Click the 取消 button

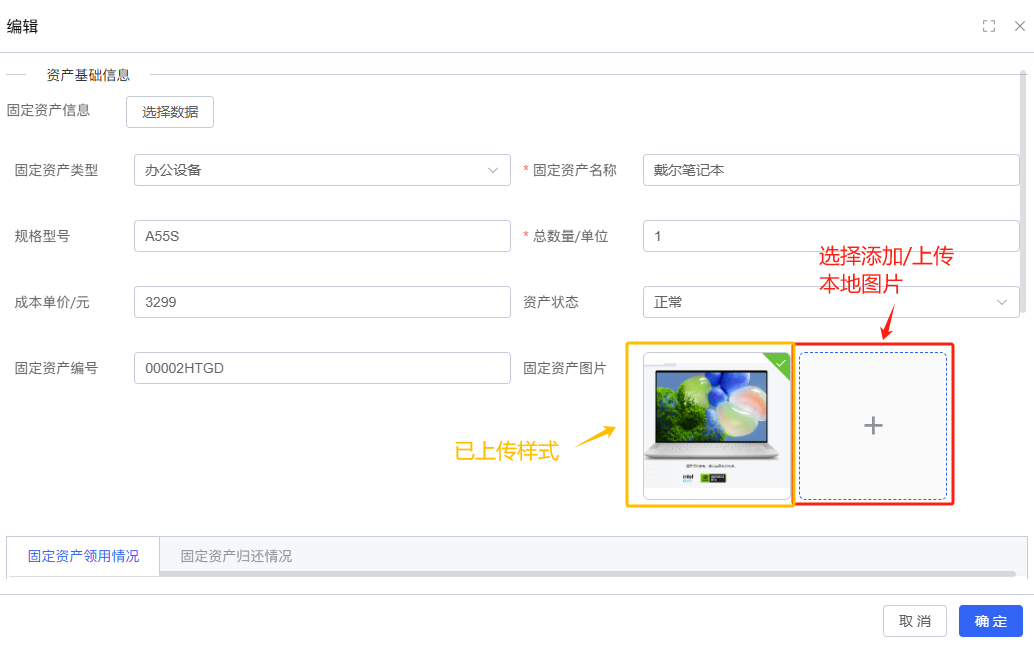point(914,621)
